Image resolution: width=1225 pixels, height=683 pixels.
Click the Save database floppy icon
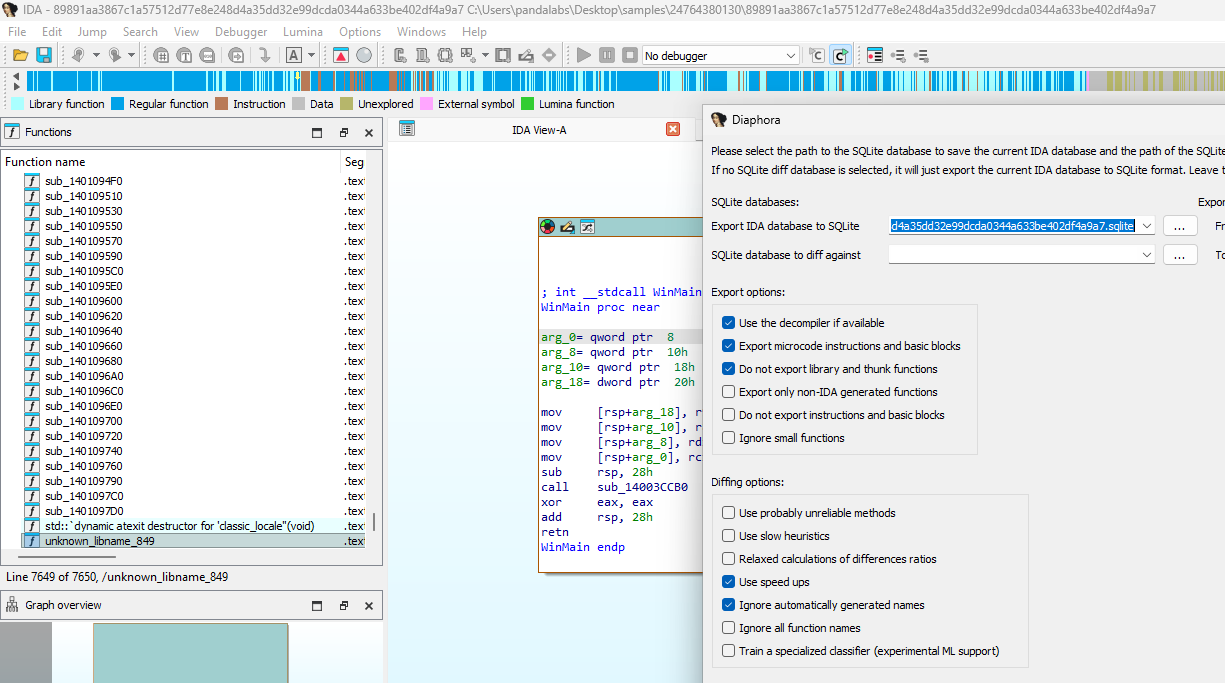pyautogui.click(x=44, y=55)
